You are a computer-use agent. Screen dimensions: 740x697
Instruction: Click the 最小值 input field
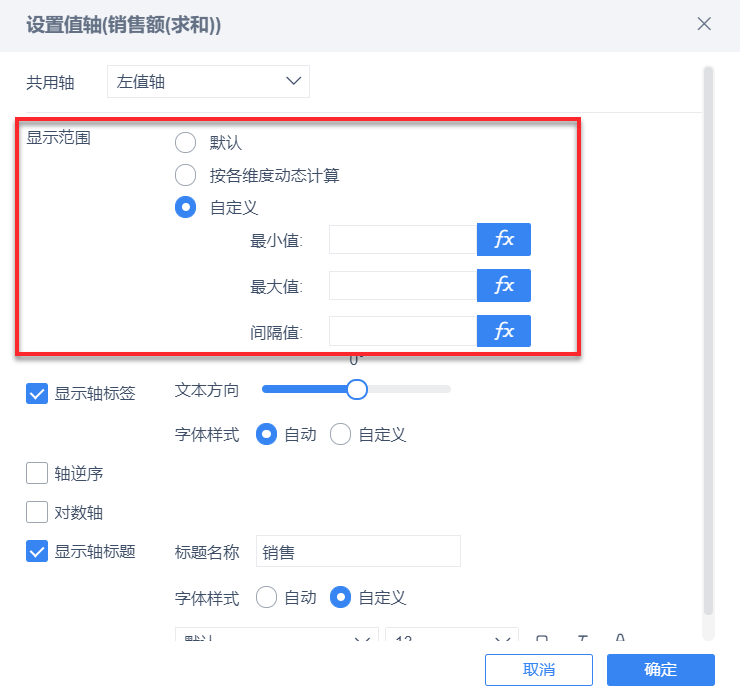[x=402, y=240]
